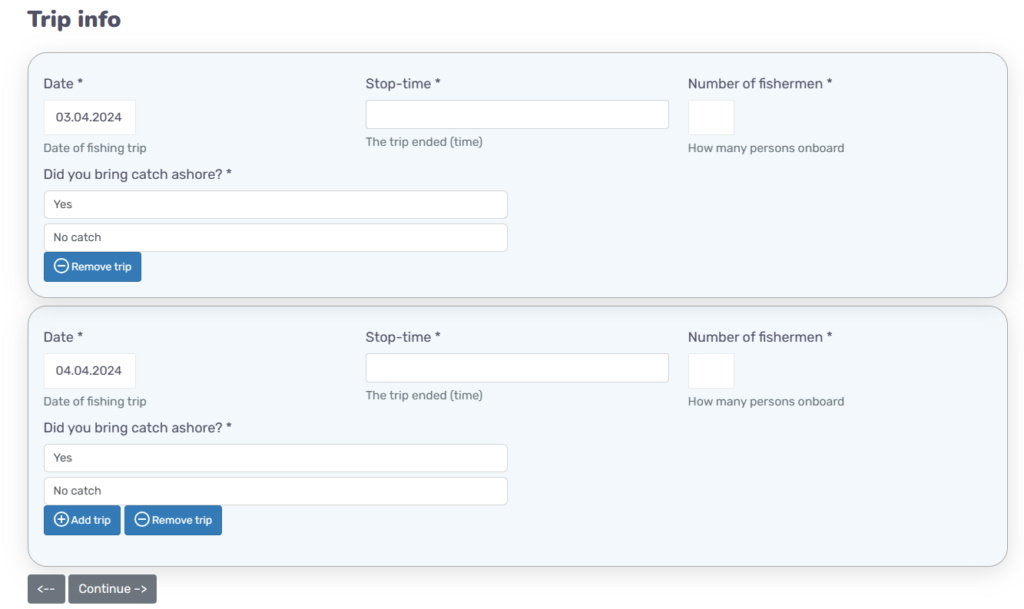Viewport: 1024px width, 609px height.
Task: Click the minus icon on the second trip's Remove trip button
Action: pos(142,520)
